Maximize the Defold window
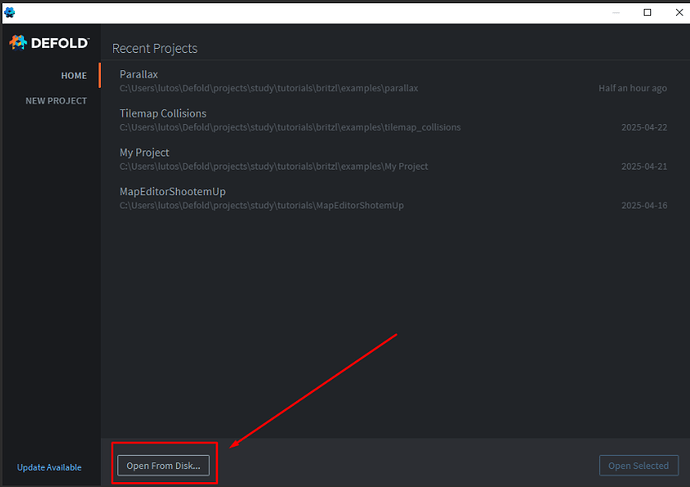Screen dimensions: 690x487 647,12
